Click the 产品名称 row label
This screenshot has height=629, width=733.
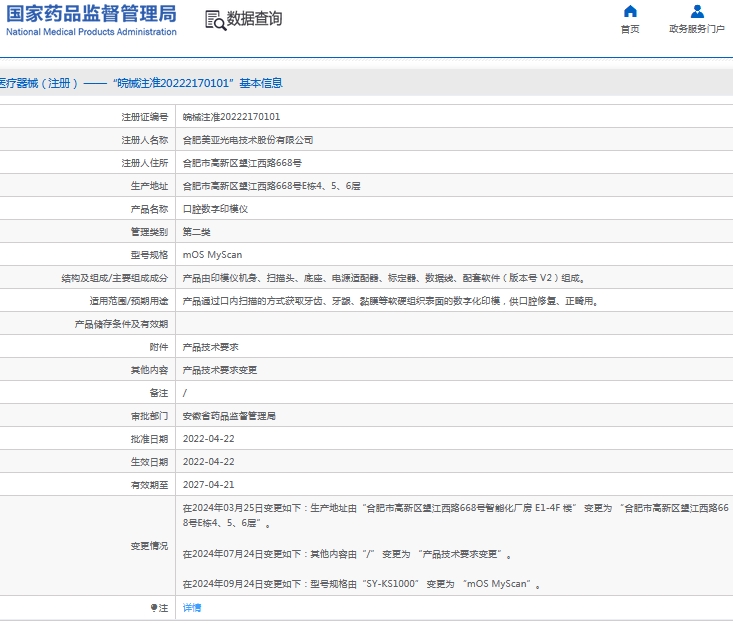(x=149, y=209)
